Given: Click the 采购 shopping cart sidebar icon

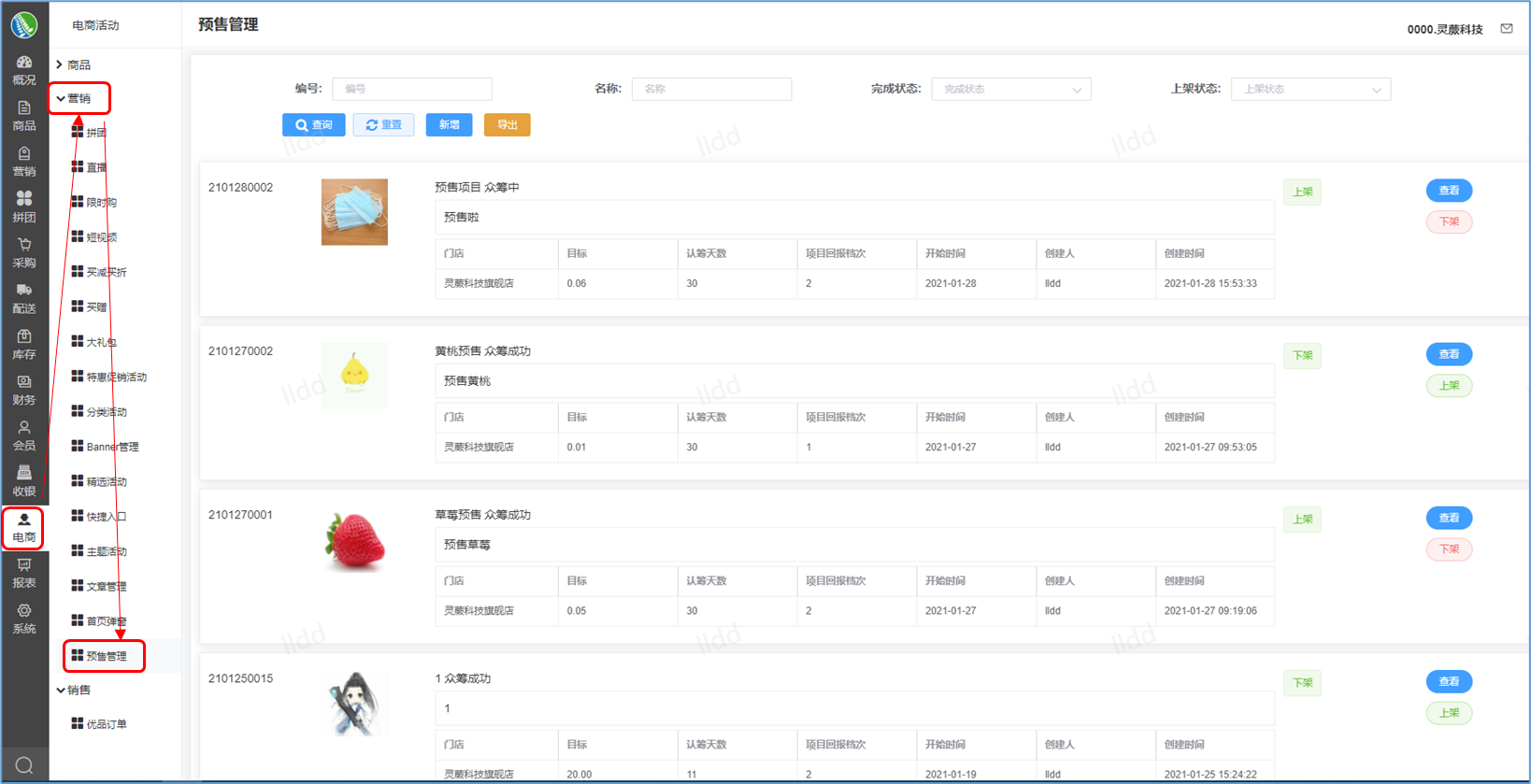Looking at the screenshot, I should tap(24, 252).
